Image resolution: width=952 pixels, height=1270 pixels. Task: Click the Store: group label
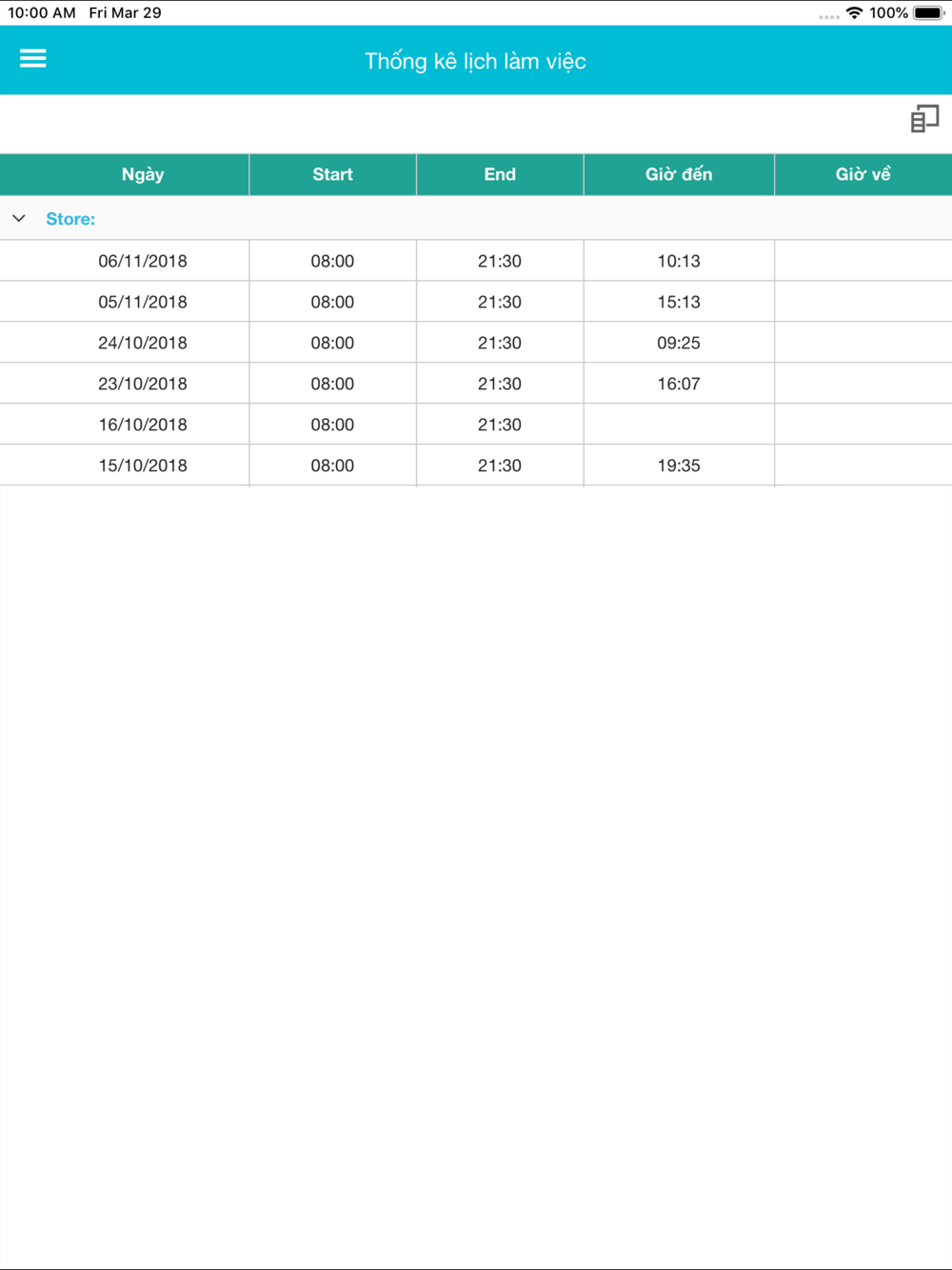(x=70, y=219)
